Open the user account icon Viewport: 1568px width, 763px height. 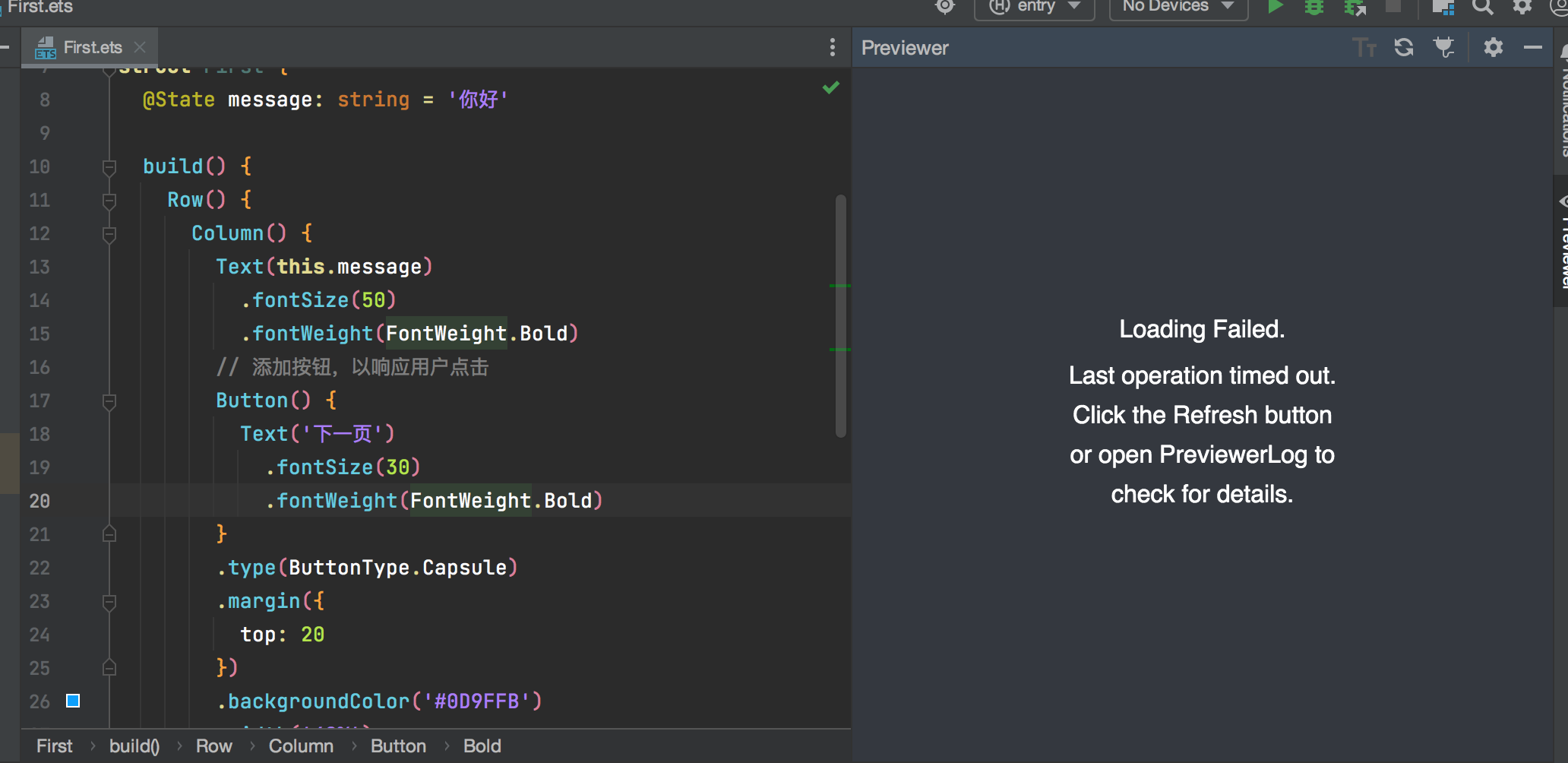pyautogui.click(x=1559, y=7)
